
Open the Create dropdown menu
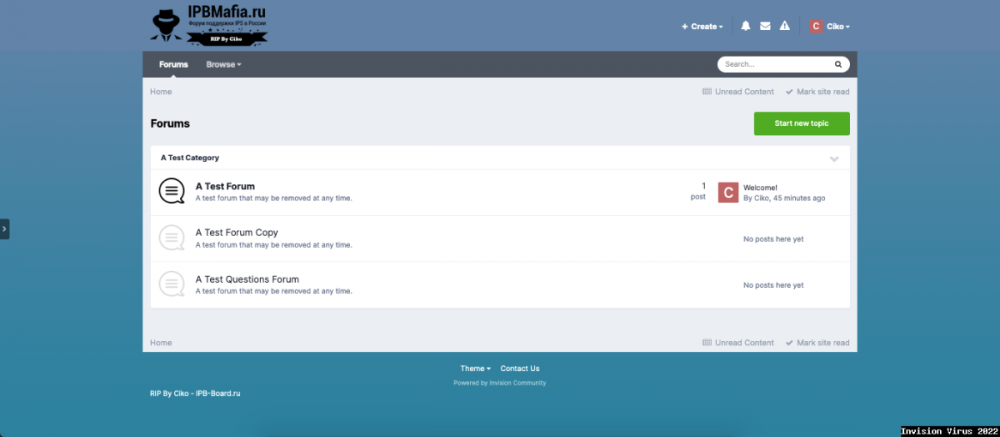click(702, 27)
